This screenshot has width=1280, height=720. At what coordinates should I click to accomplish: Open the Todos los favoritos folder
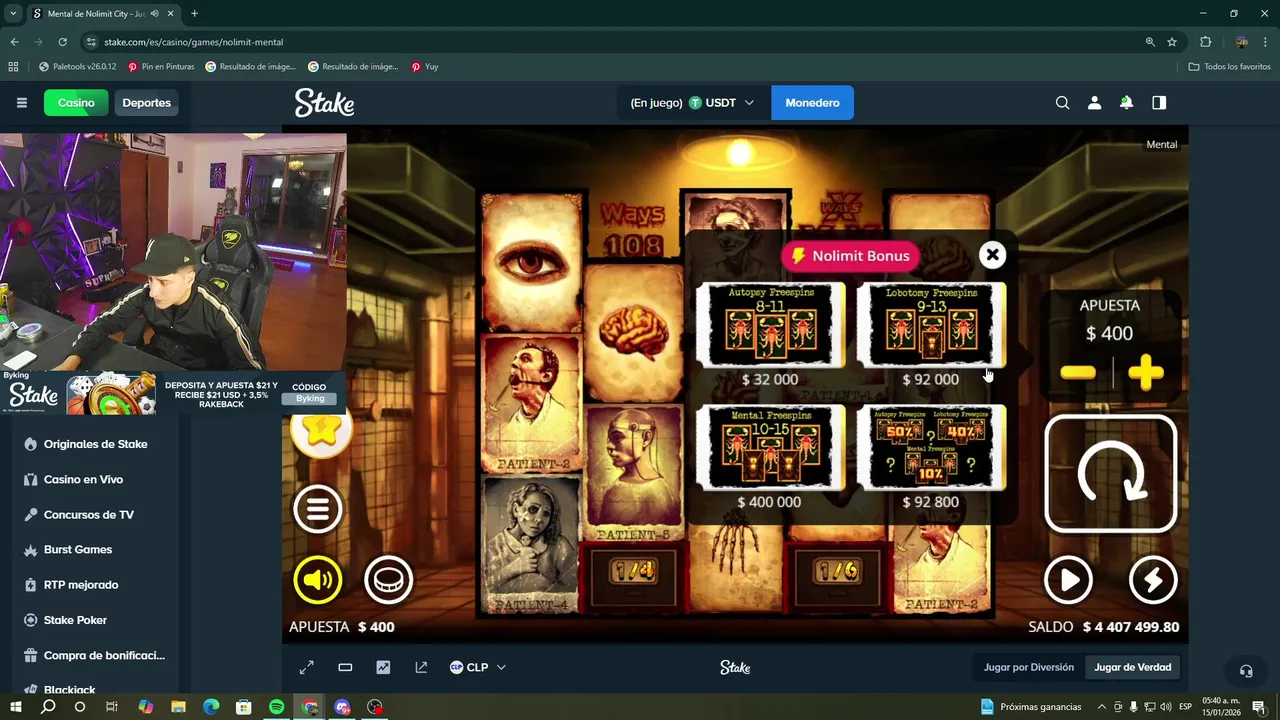[x=1229, y=67]
